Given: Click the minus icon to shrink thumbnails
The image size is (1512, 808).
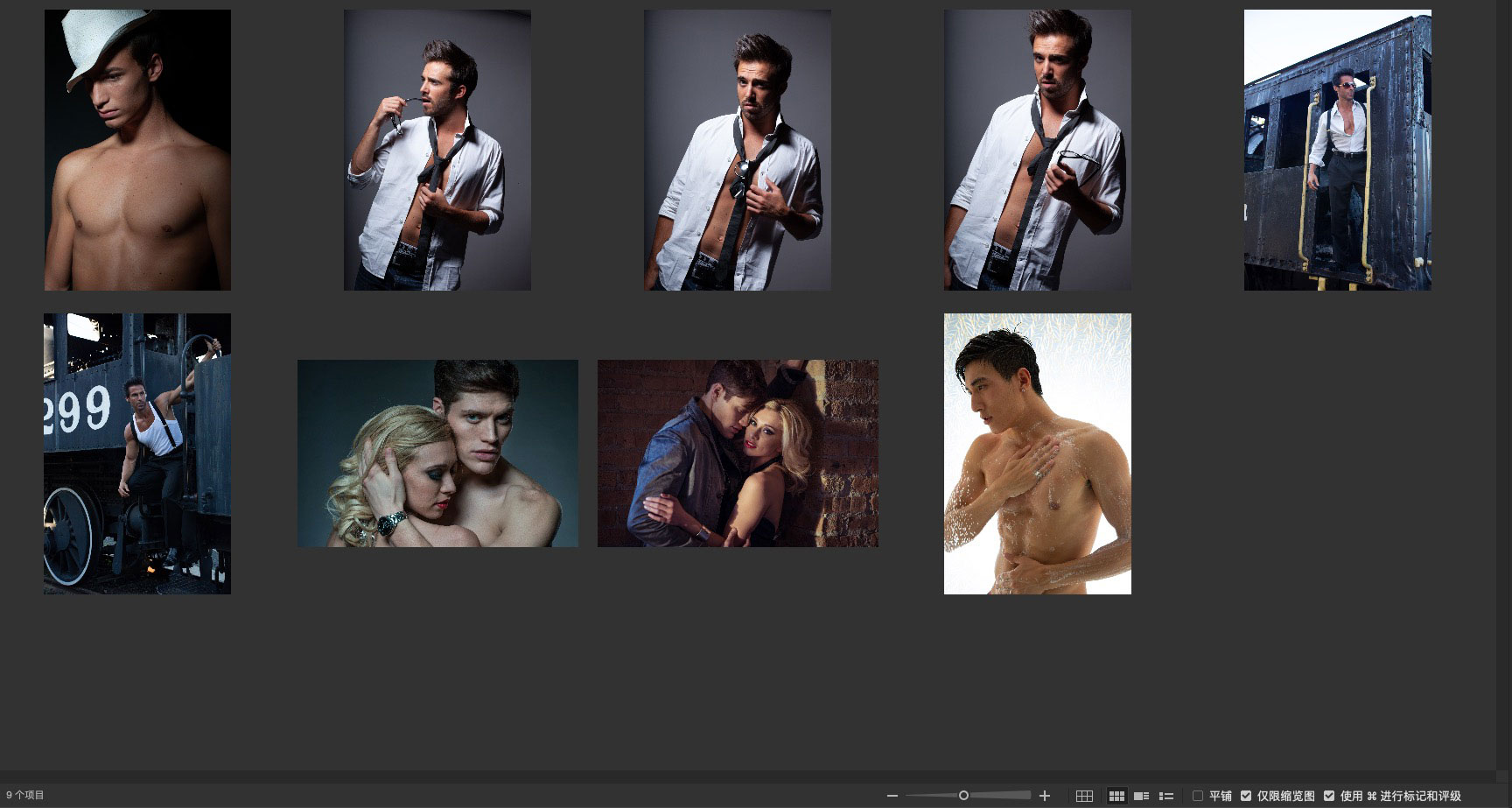Looking at the screenshot, I should click(x=892, y=796).
